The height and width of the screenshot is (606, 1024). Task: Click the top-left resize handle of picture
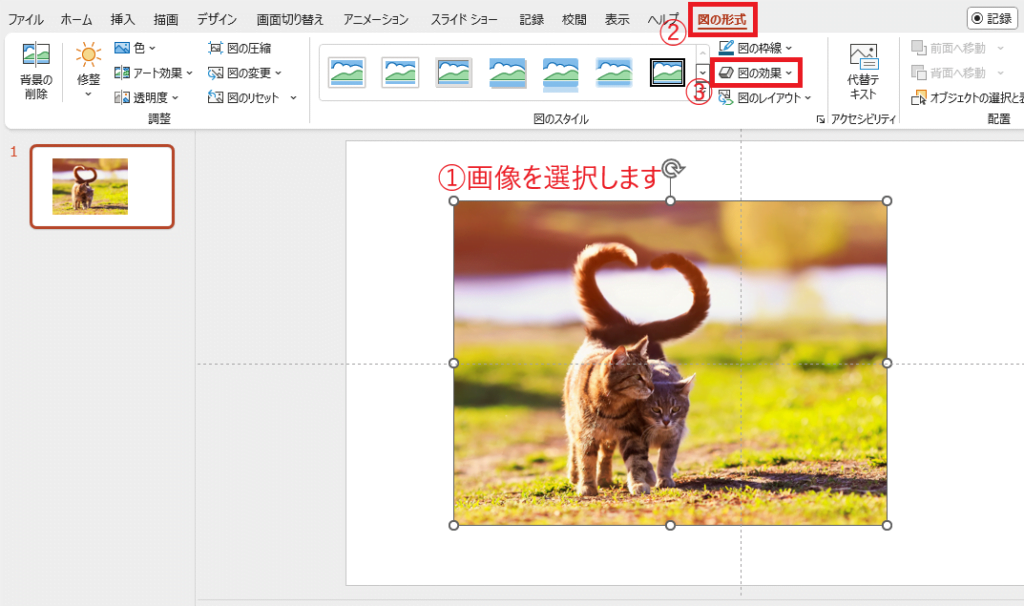[454, 201]
